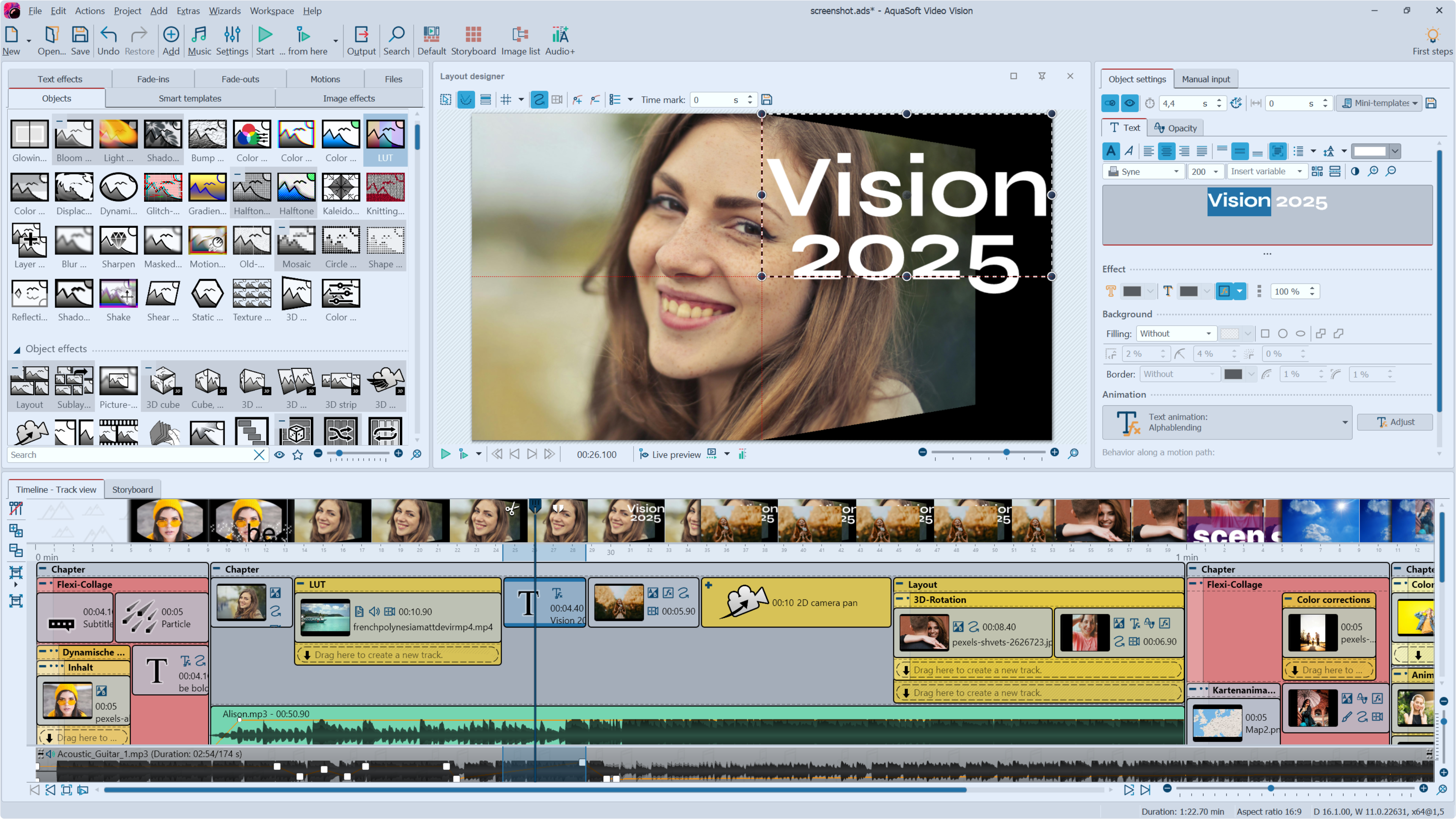Image resolution: width=1456 pixels, height=819 pixels.
Task: Click the Music icon in toolbar
Action: coord(199,40)
